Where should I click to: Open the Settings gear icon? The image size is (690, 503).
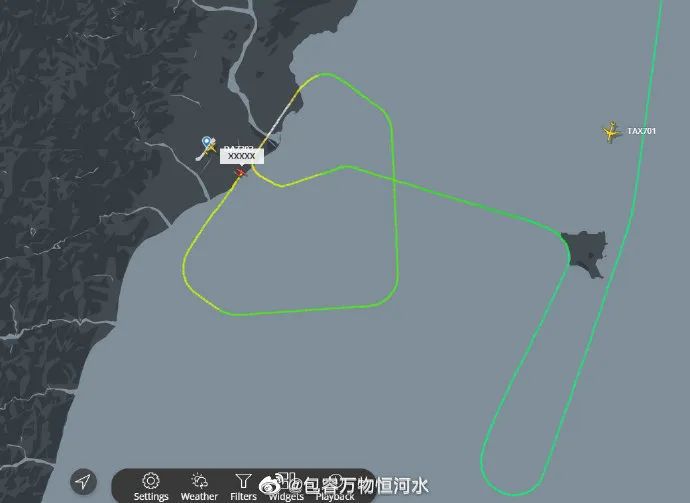click(x=150, y=481)
